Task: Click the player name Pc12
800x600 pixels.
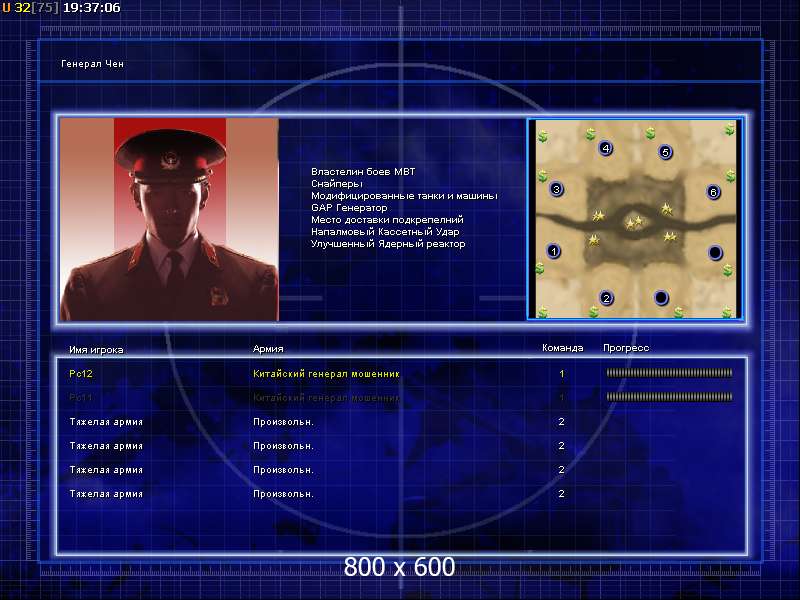Action: pos(81,373)
